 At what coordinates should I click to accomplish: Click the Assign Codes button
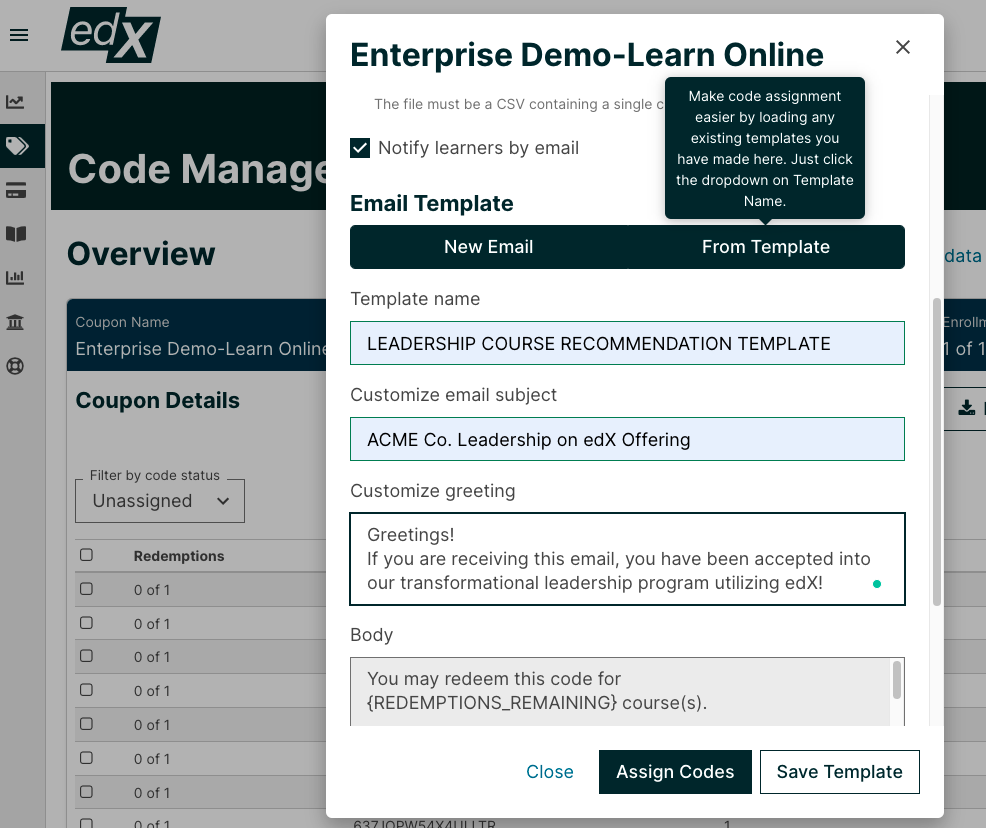675,771
